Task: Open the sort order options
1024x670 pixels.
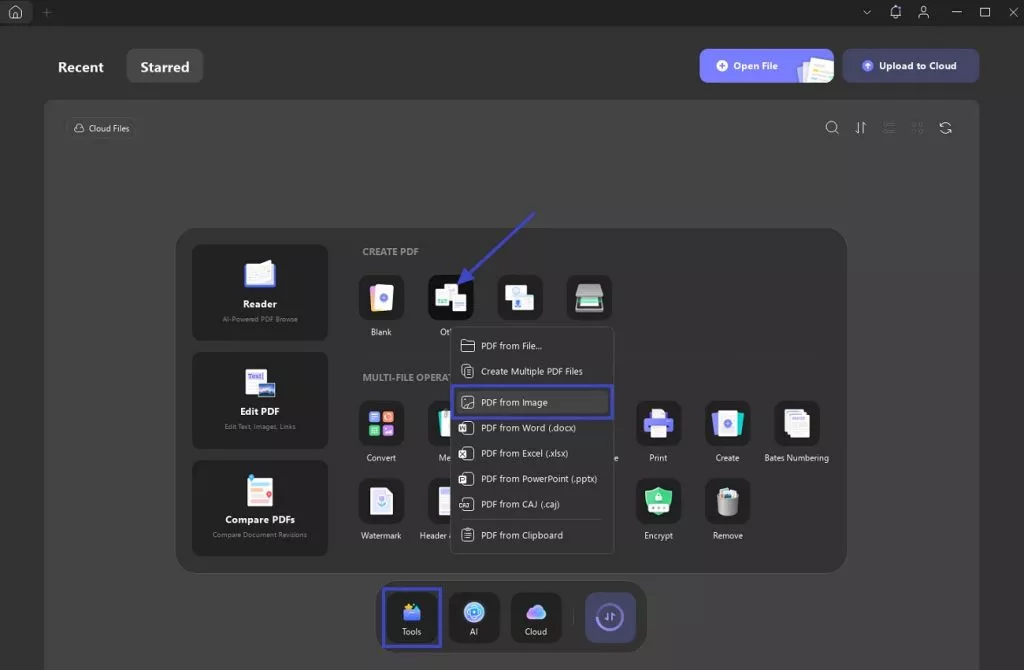Action: [x=861, y=128]
